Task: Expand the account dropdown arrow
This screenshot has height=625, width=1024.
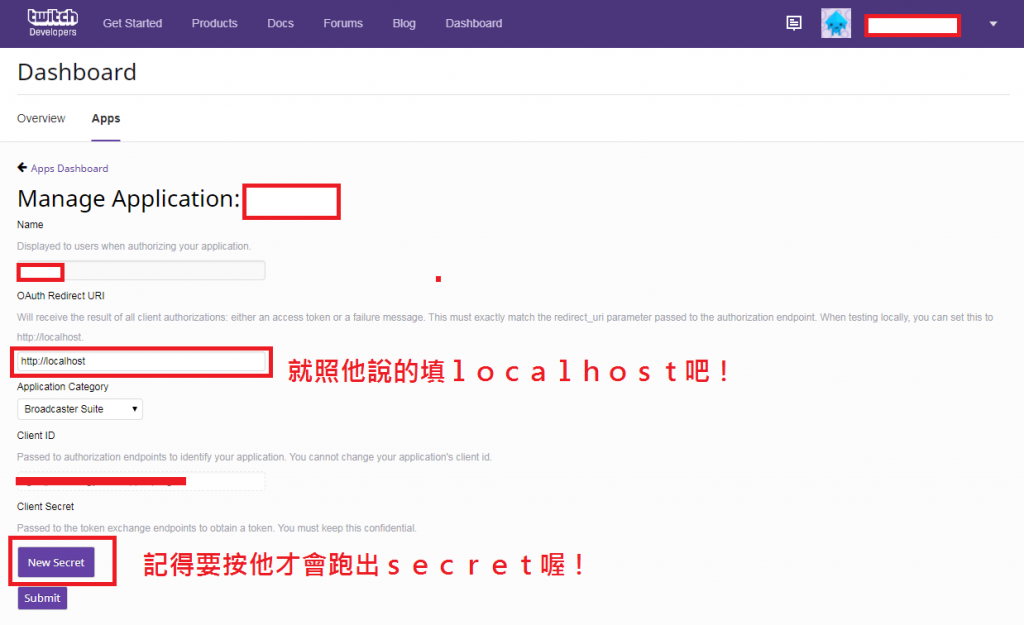Action: pos(993,24)
